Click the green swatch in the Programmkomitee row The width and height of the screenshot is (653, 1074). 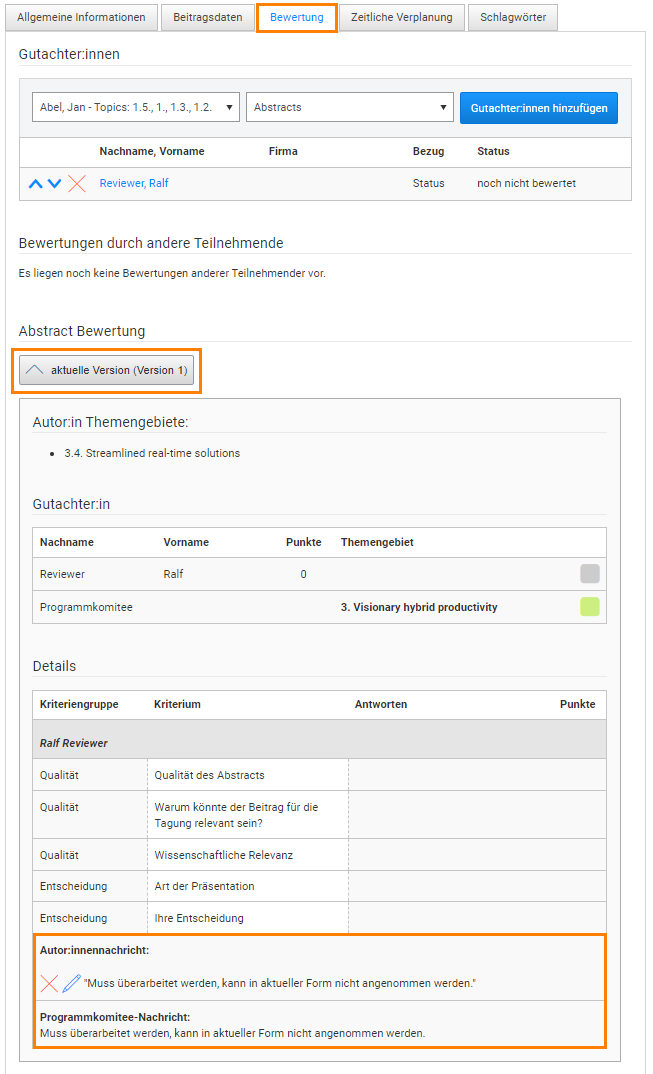[589, 606]
